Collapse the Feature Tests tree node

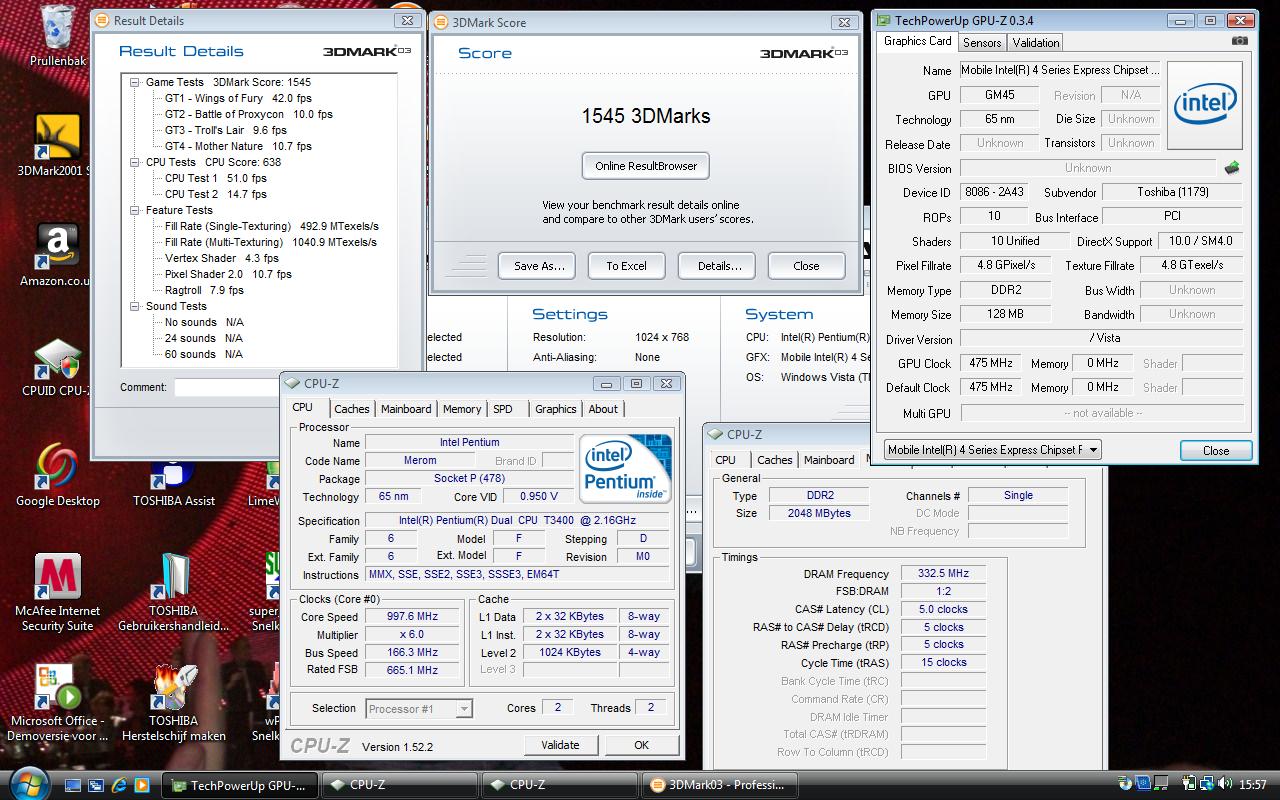tap(135, 210)
